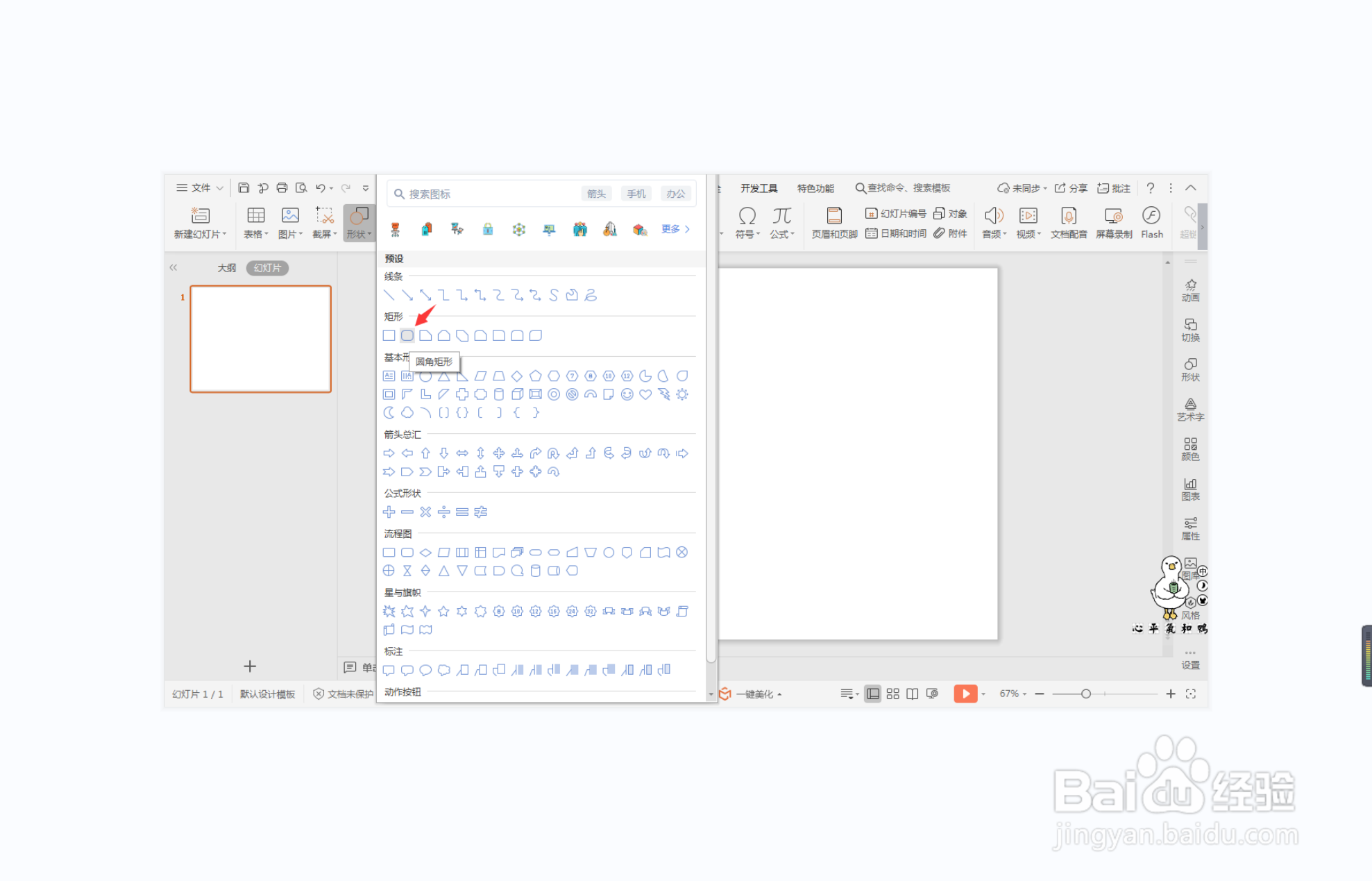Open the Chart sidebar panel

1190,489
